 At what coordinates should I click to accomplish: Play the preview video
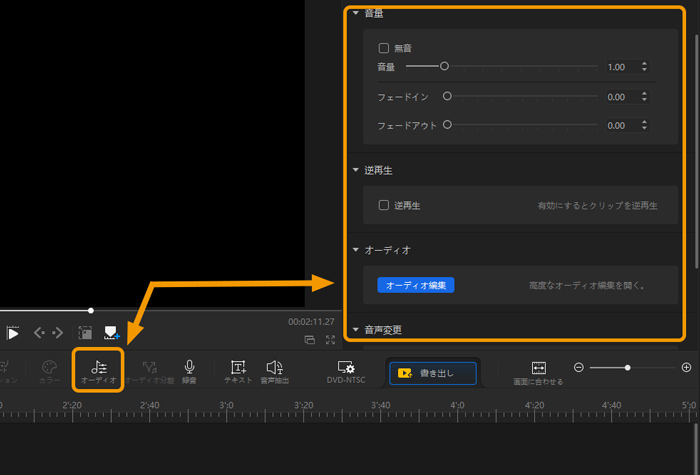coord(13,333)
